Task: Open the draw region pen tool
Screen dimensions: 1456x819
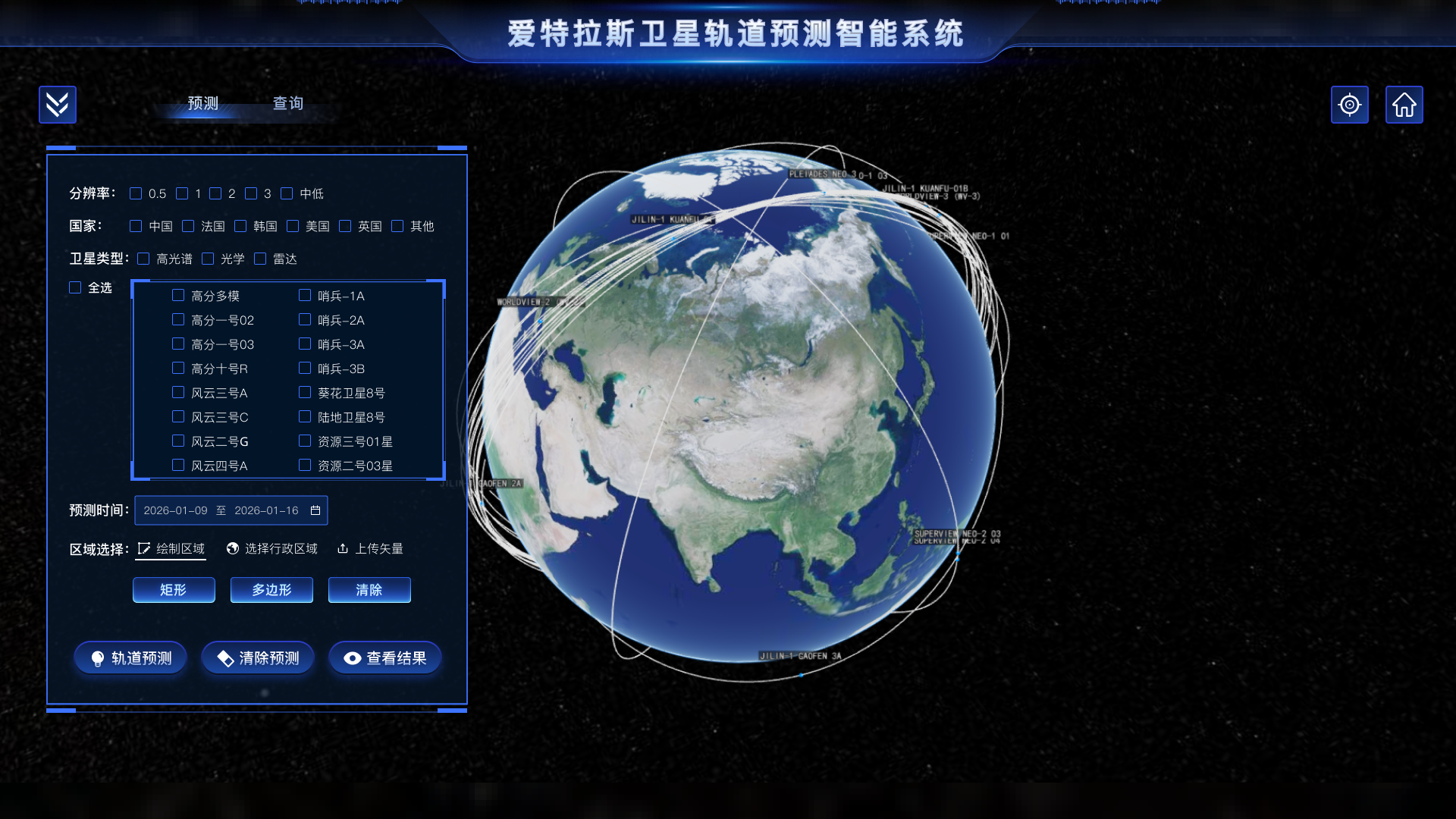Action: pyautogui.click(x=145, y=548)
